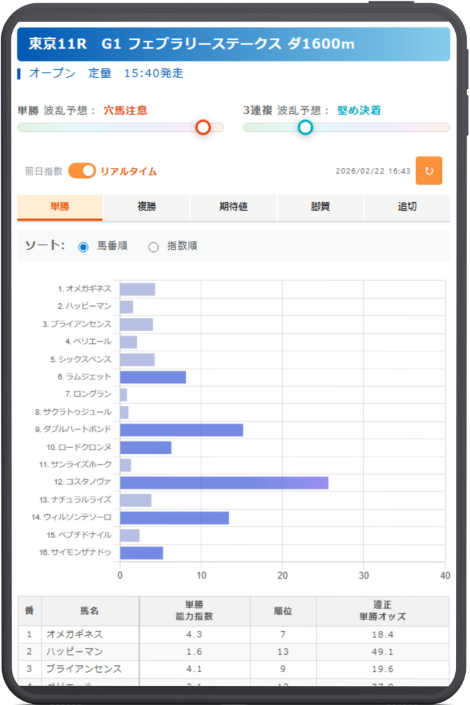Click the 9. ダブルハートボンド chart bar
Screen dimensions: 470x705
(x=182, y=430)
